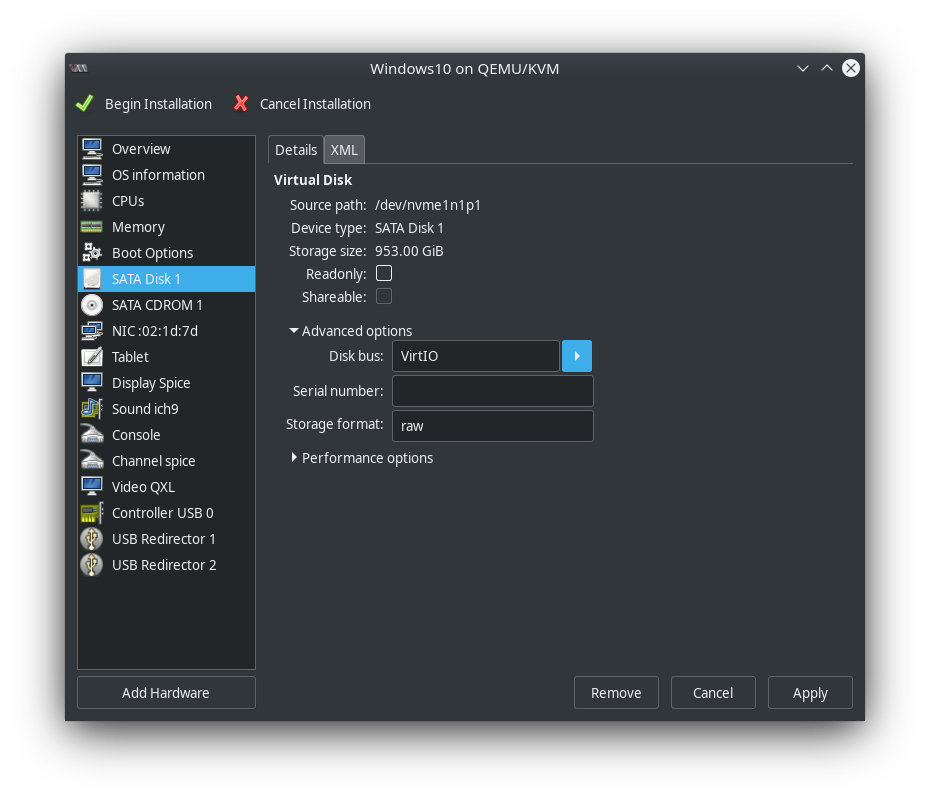Screen dimensions: 930x798
Task: Select the Console serial icon
Action: pos(92,435)
